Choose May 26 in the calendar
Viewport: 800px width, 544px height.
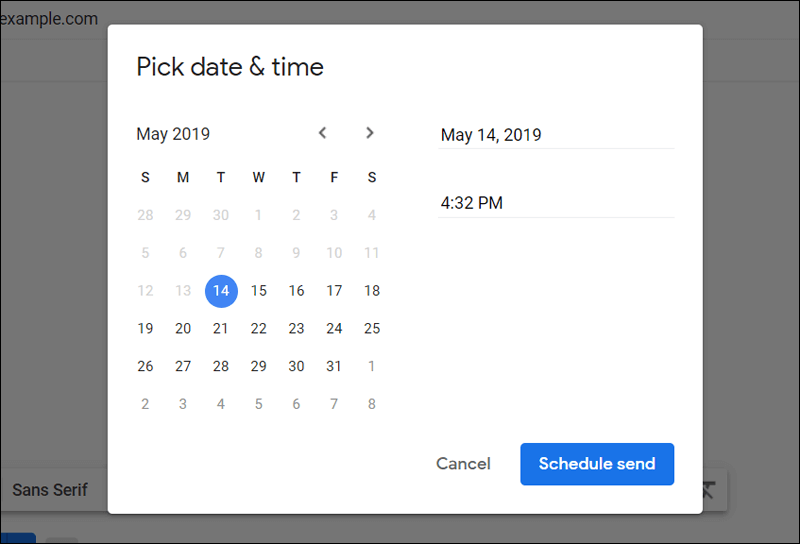coord(146,366)
